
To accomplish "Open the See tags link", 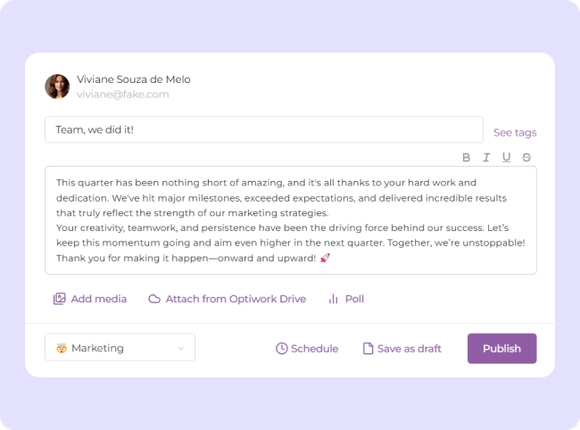I will pos(515,132).
